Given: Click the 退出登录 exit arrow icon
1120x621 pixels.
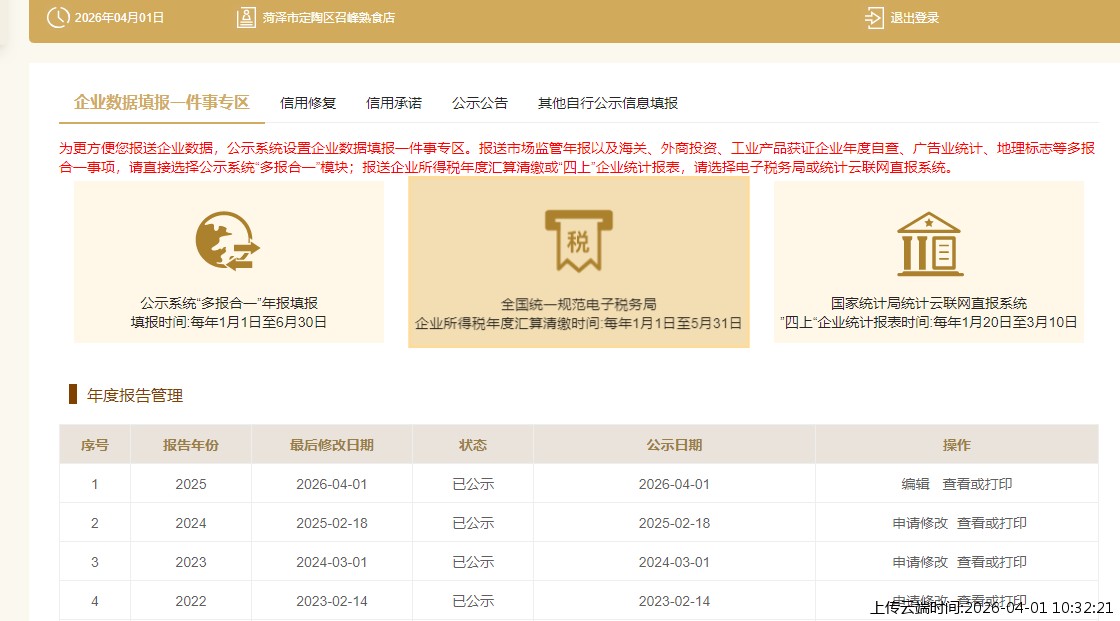Looking at the screenshot, I should pos(874,17).
